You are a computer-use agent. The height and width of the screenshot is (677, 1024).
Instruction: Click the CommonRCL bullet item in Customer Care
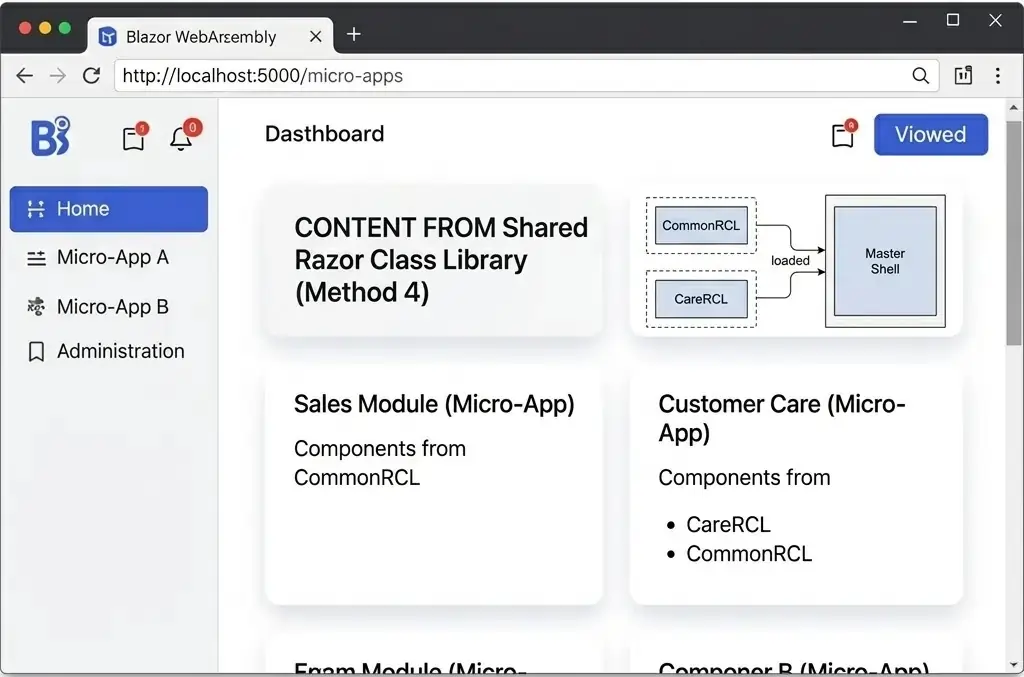pos(749,554)
